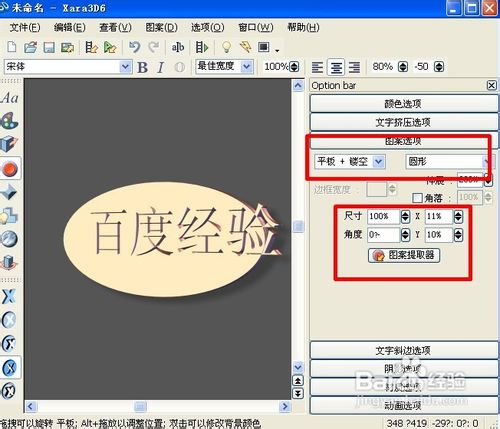Expand the 文字斜边选项 panel
Viewport: 500px width, 429px height.
pyautogui.click(x=404, y=350)
